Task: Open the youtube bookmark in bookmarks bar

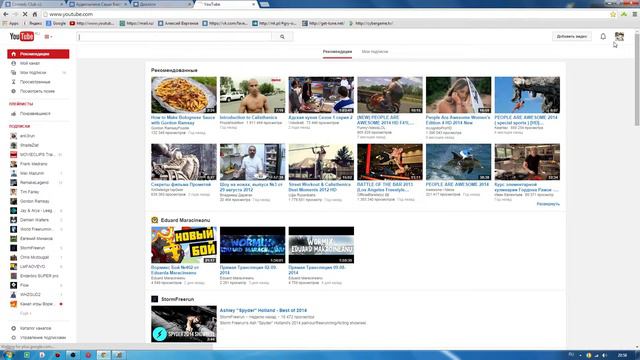Action: [x=92, y=23]
